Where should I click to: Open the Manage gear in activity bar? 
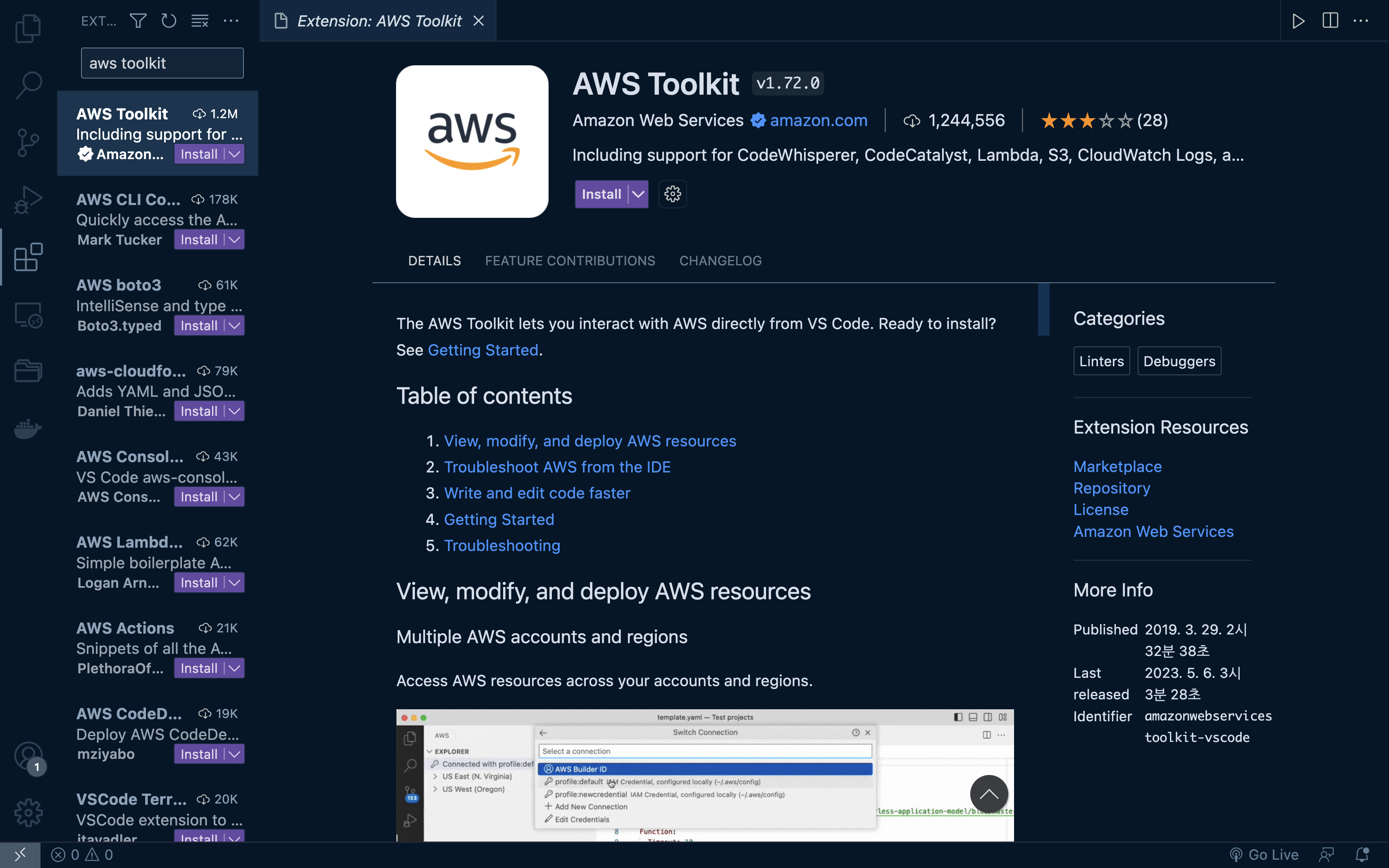point(28,813)
